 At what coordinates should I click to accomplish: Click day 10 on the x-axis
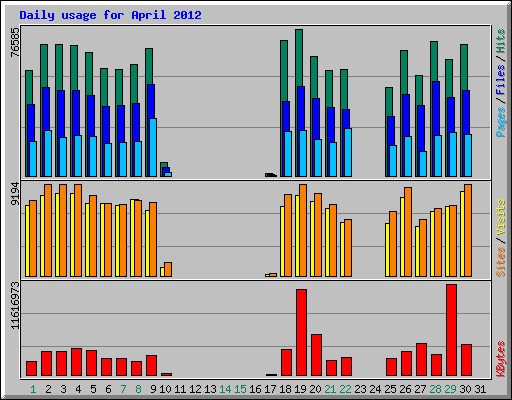(x=165, y=389)
